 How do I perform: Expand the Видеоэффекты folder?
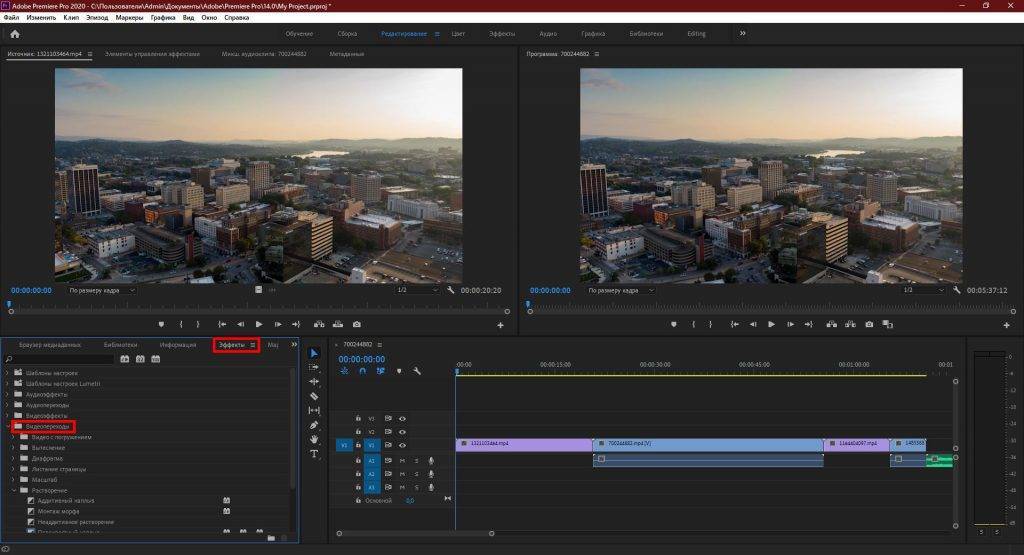(x=9, y=415)
